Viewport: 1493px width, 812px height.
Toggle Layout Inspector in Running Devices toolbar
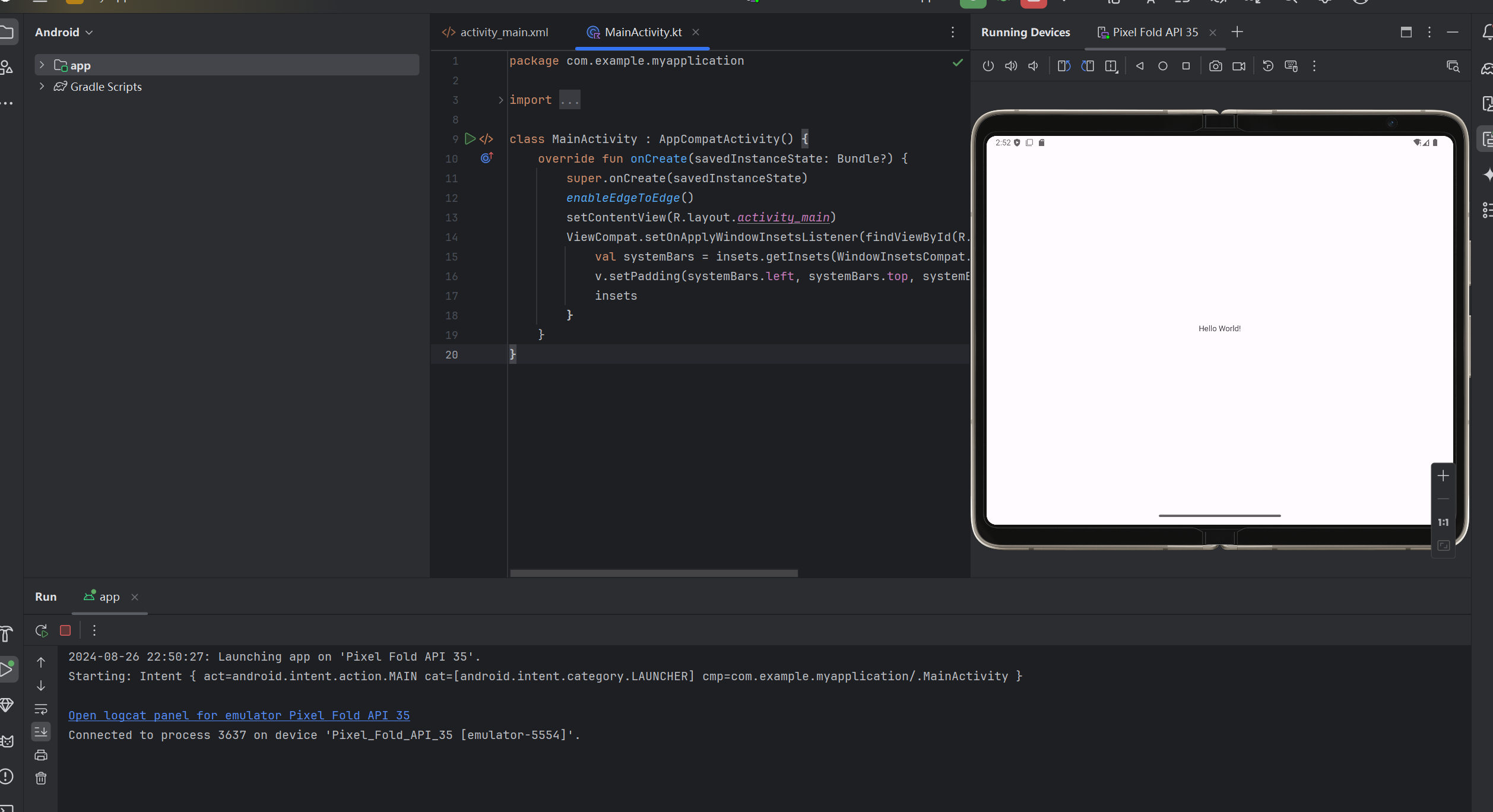click(x=1453, y=66)
